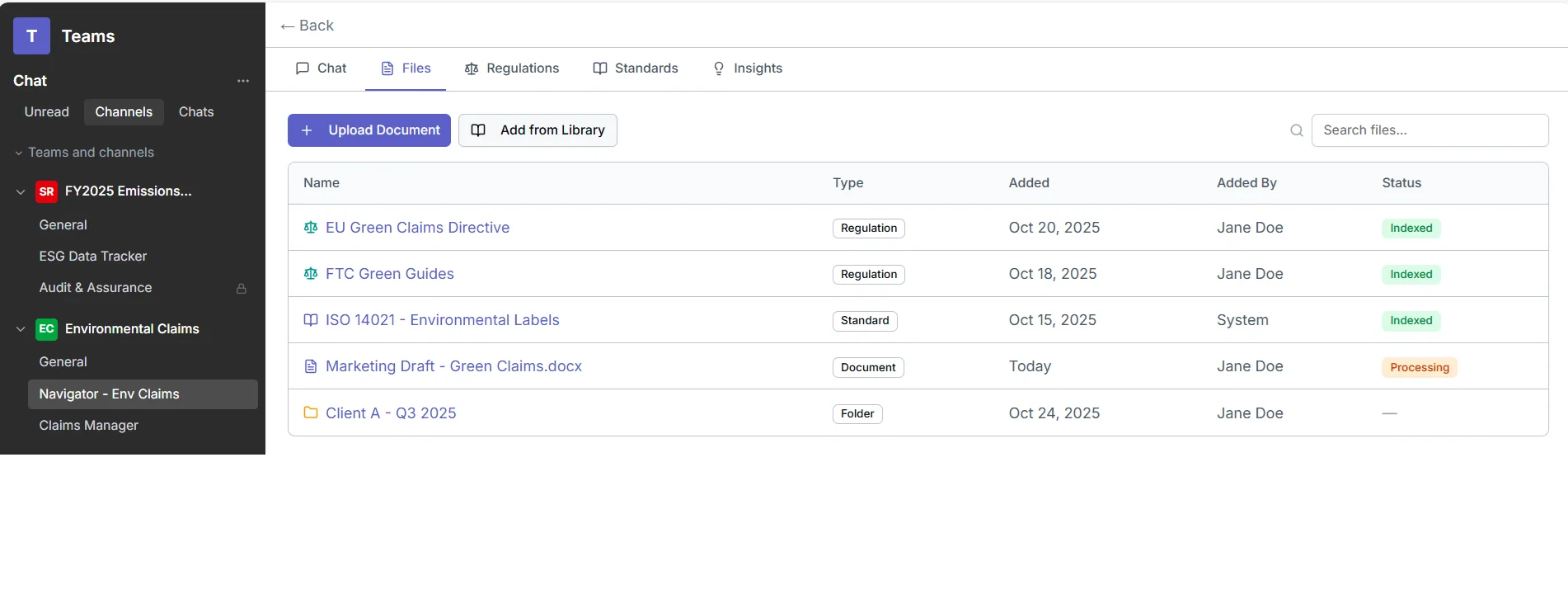Click the folder icon for Client A
The height and width of the screenshot is (594, 1568).
click(x=311, y=412)
